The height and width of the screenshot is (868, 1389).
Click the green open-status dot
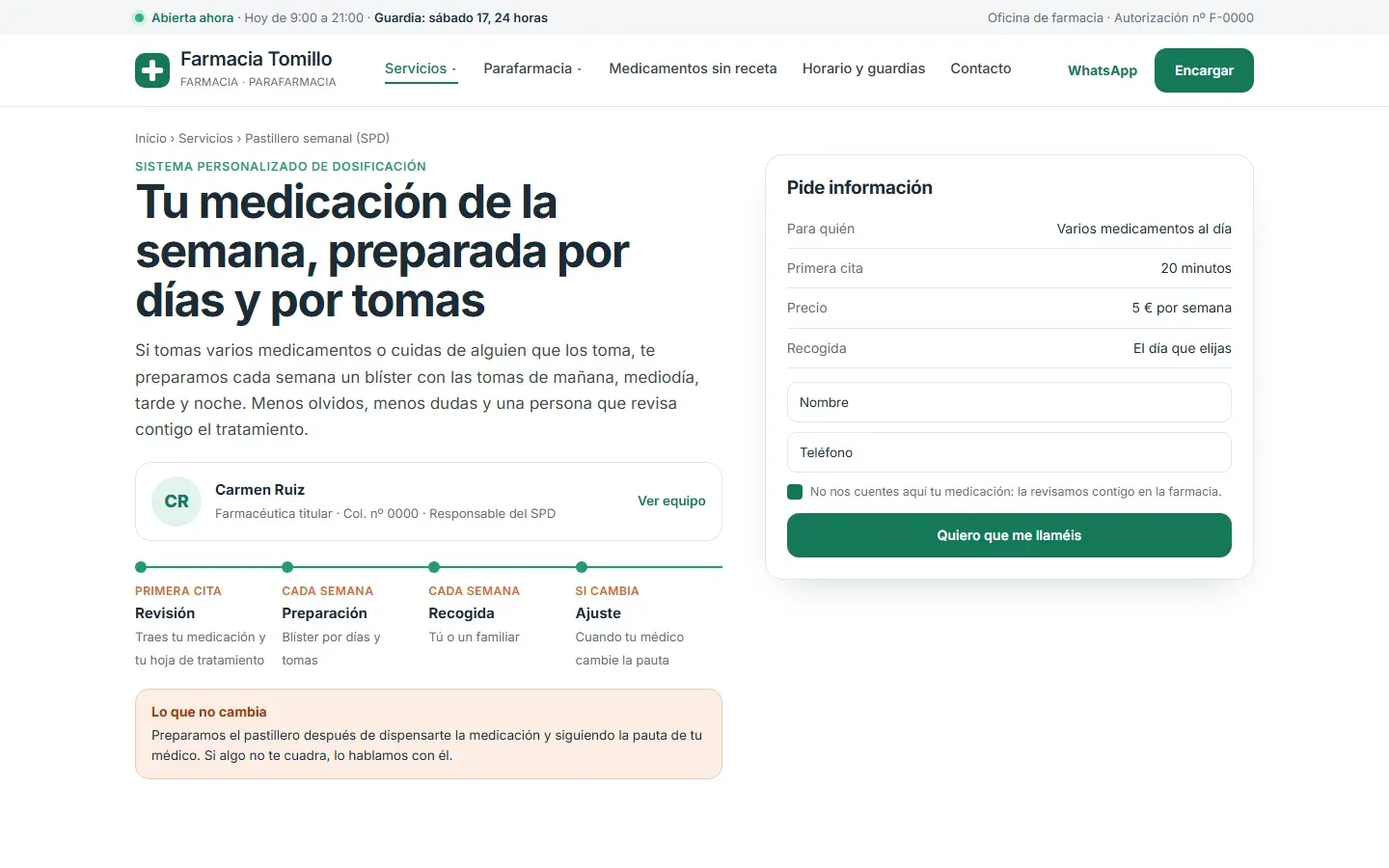pos(139,17)
